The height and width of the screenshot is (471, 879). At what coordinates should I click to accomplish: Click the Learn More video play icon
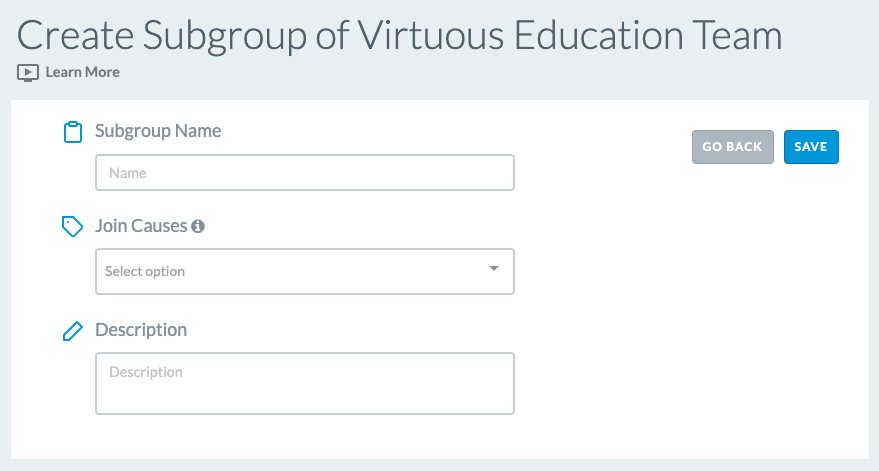27,73
